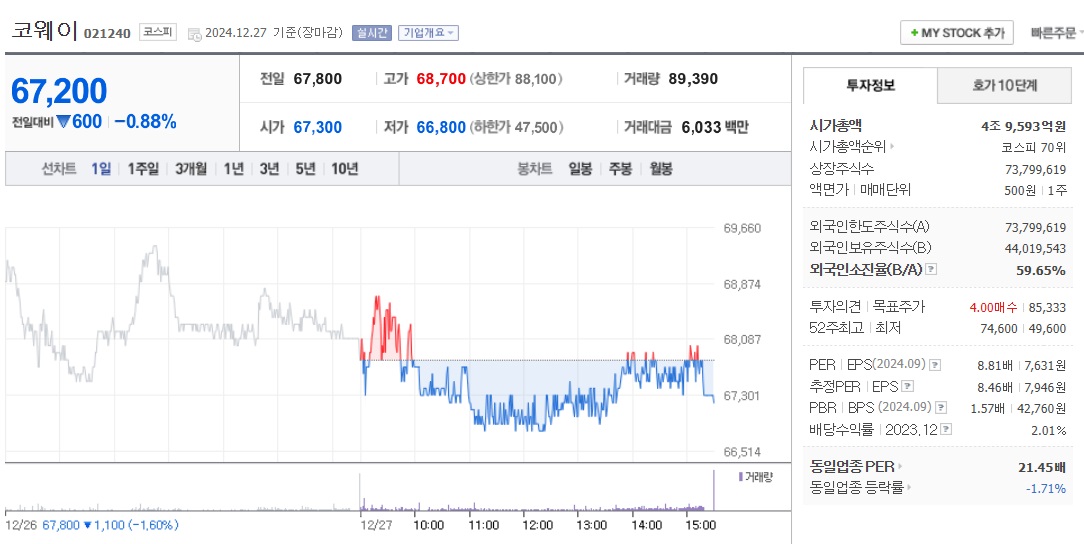The height and width of the screenshot is (544, 1084).
Task: Open help icon next to EPS(2024.09)
Action: [x=935, y=364]
